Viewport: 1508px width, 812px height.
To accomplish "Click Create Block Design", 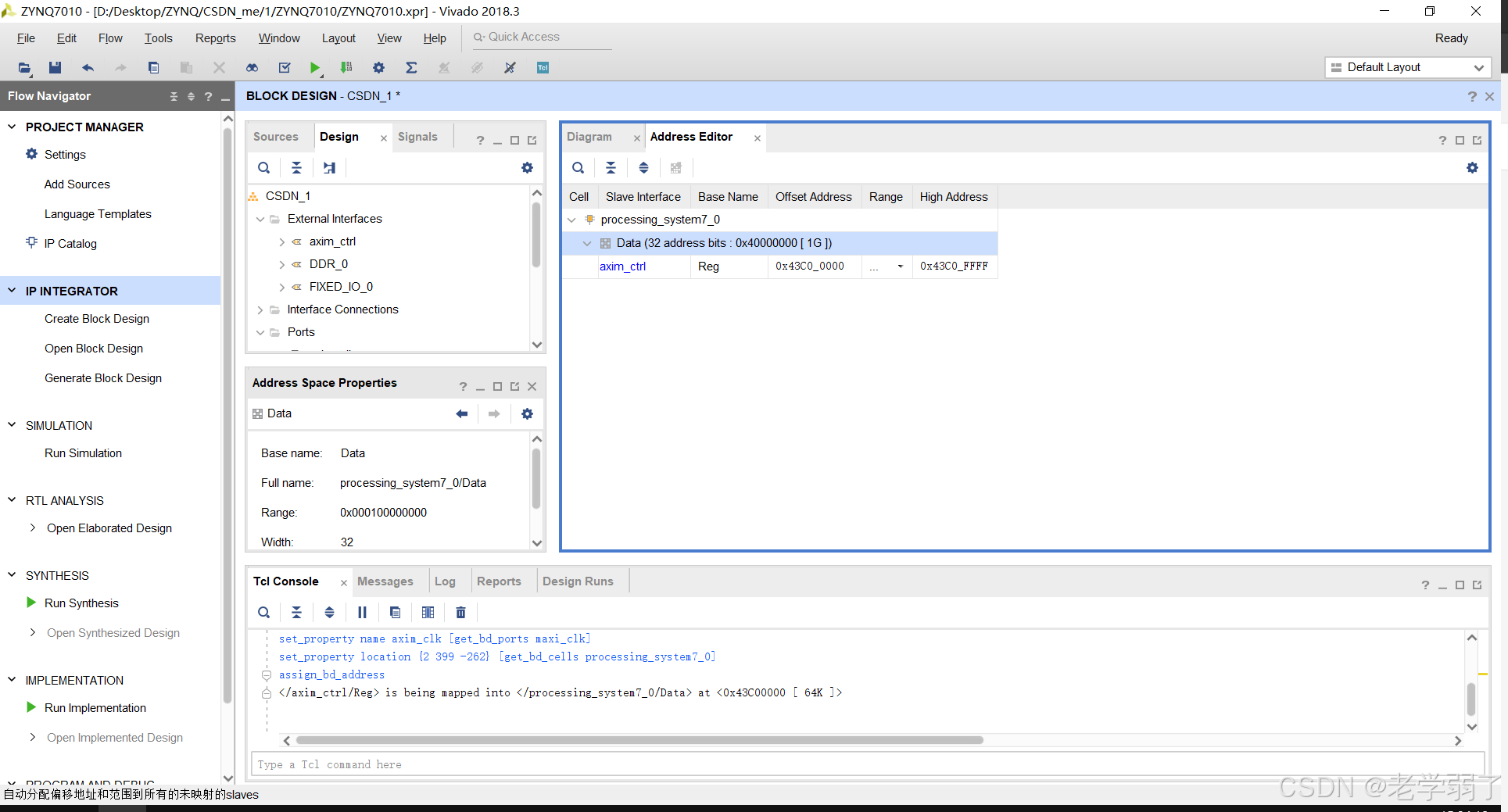I will tap(97, 319).
